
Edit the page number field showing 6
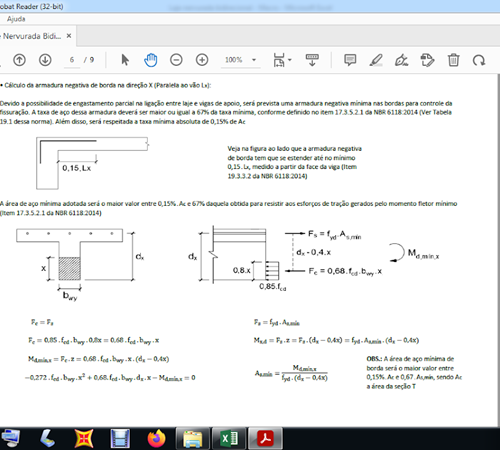[72, 60]
